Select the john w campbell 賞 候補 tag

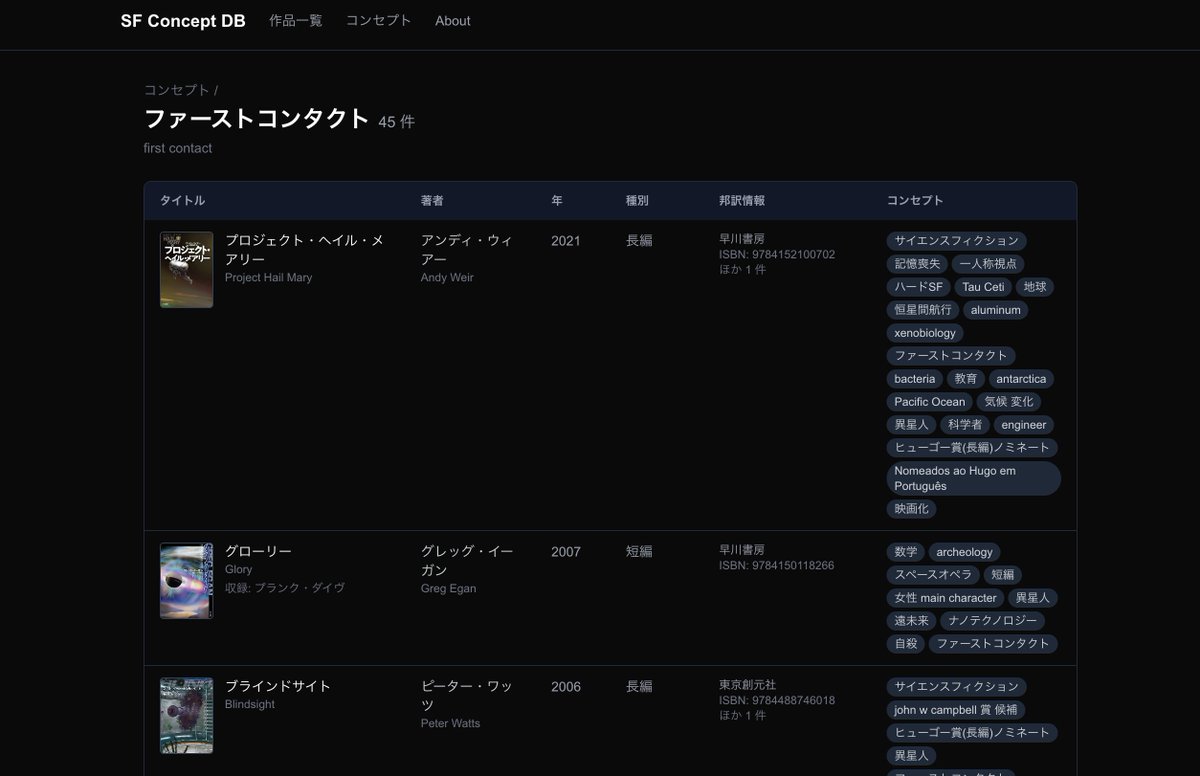coord(956,710)
